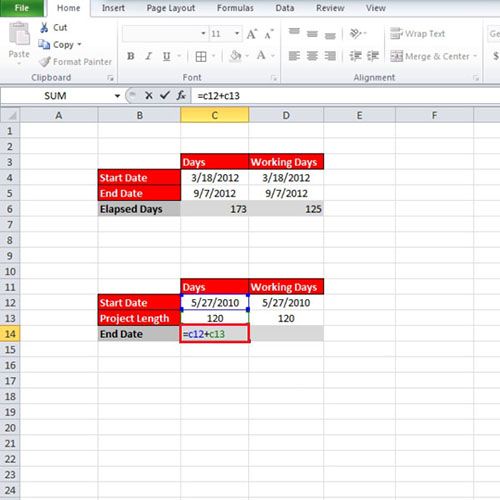Click the Center text alignment icon
500x500 pixels.
coord(312,56)
